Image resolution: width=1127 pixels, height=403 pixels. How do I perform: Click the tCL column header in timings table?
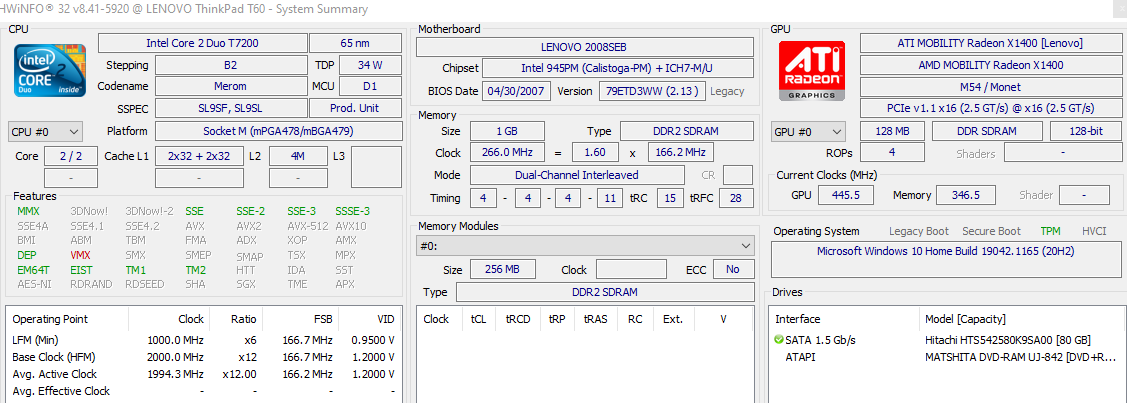(x=479, y=319)
